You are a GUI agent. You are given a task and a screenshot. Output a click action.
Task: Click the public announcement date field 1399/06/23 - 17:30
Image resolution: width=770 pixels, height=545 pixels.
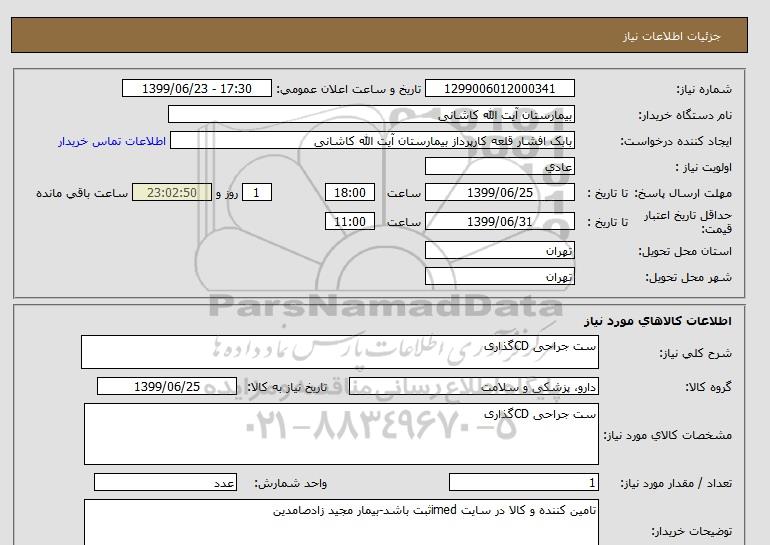coord(196,88)
